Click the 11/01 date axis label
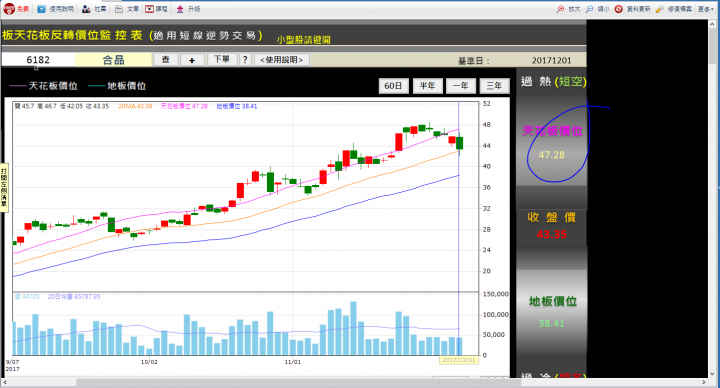 (x=292, y=362)
